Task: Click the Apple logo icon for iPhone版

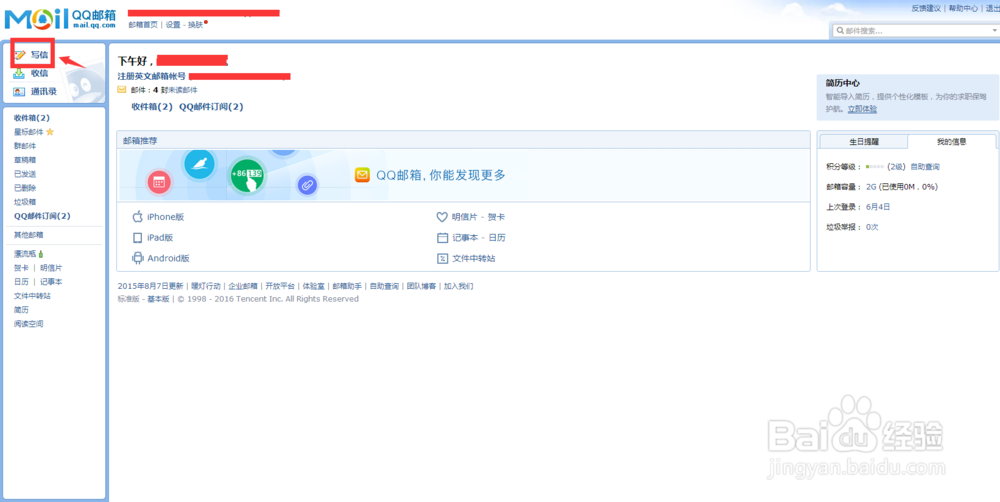Action: (x=137, y=217)
